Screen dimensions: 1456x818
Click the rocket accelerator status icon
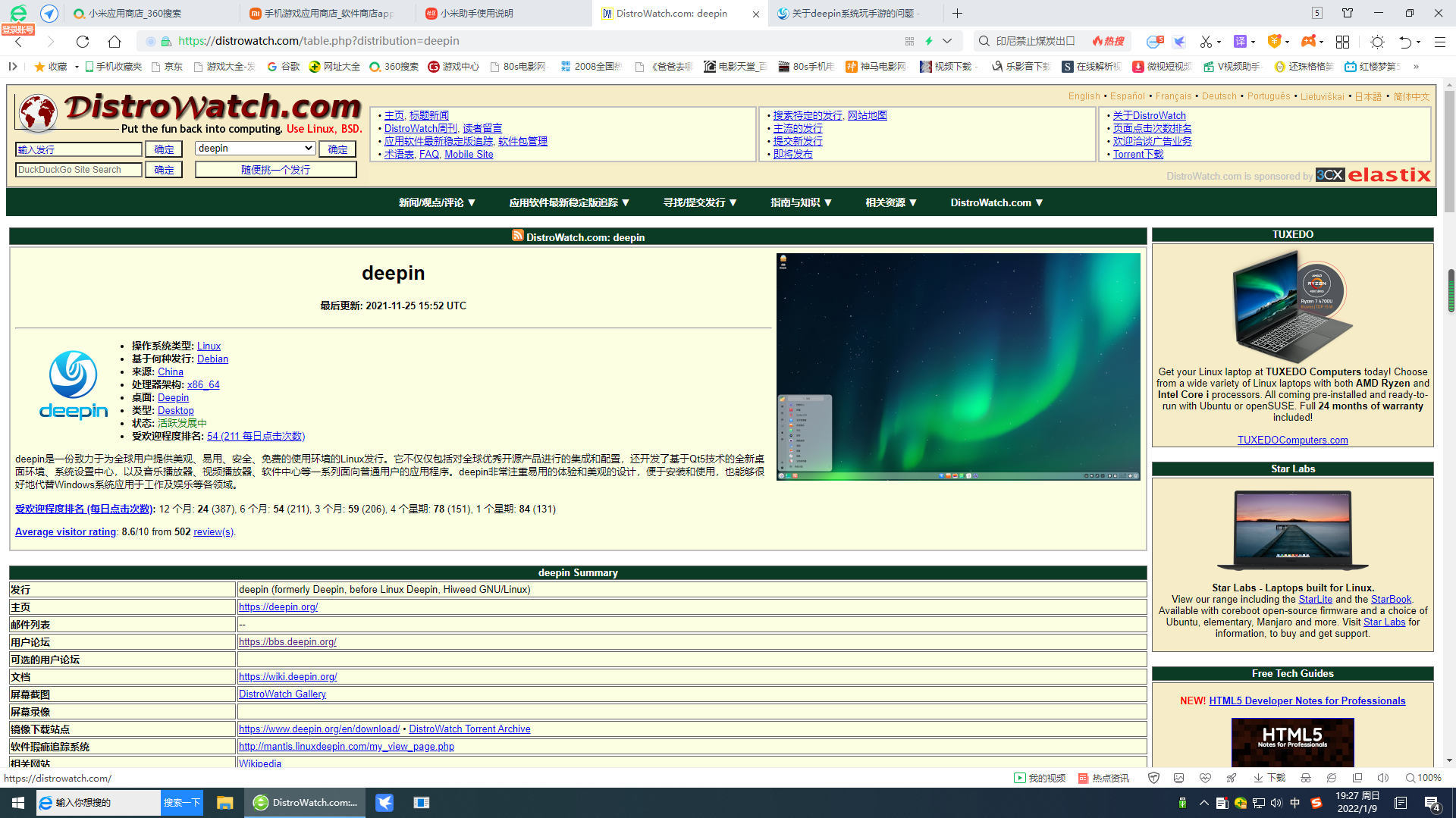tap(1232, 778)
